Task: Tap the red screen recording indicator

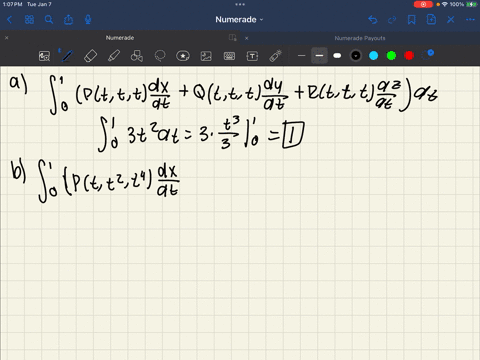Action: pyautogui.click(x=423, y=4)
